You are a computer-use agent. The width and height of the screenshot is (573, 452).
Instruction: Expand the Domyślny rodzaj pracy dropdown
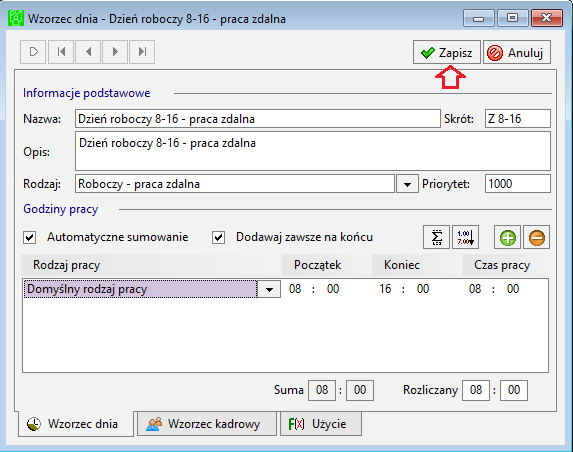[269, 289]
